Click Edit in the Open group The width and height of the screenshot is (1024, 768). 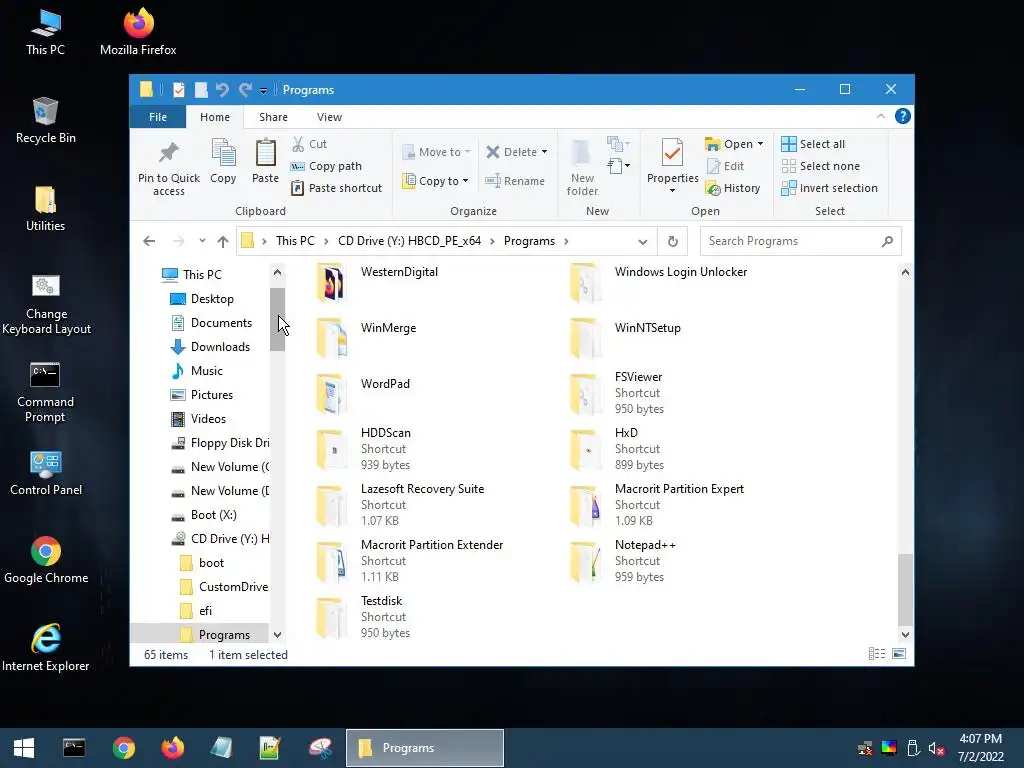coord(726,166)
